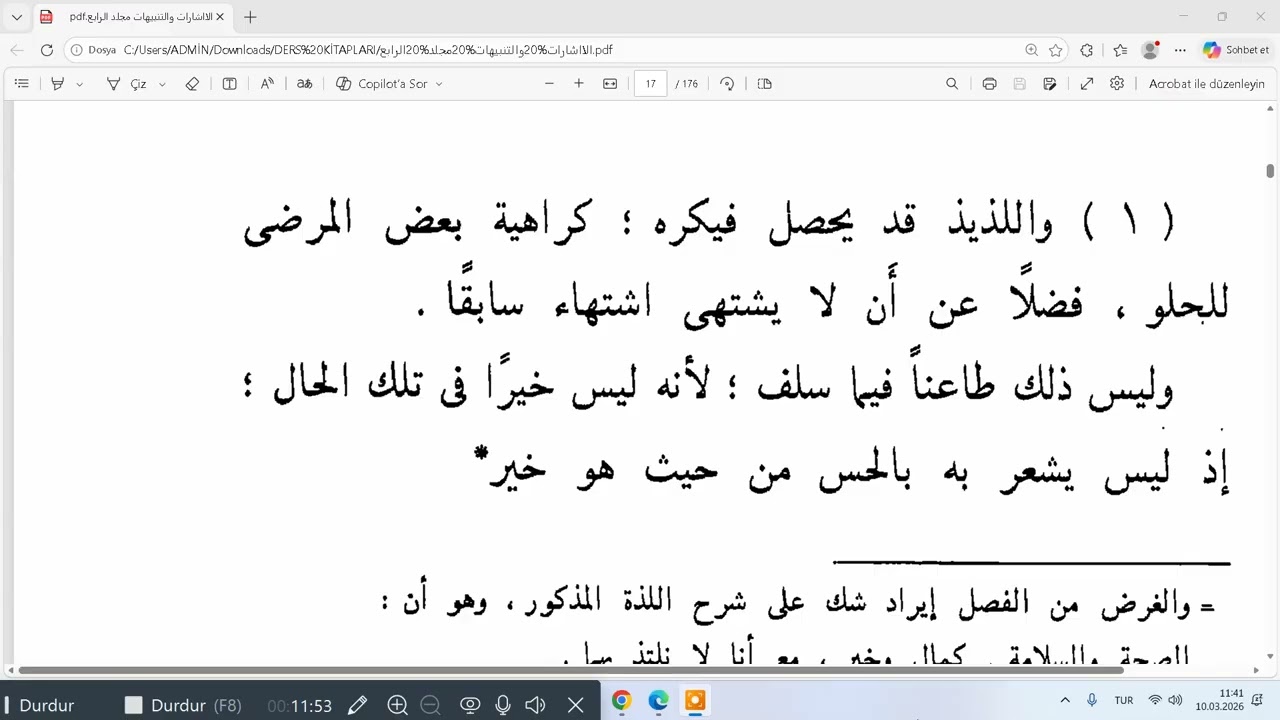Image resolution: width=1280 pixels, height=720 pixels.
Task: Click the read aloud icon
Action: pyautogui.click(x=267, y=84)
